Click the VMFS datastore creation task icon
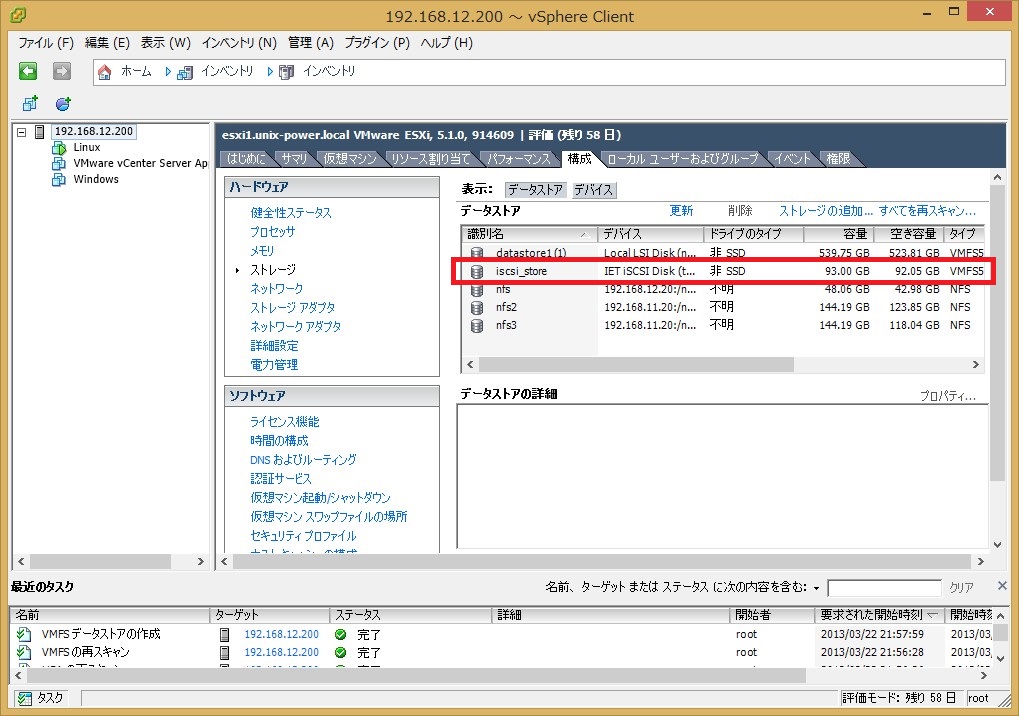 tap(24, 634)
